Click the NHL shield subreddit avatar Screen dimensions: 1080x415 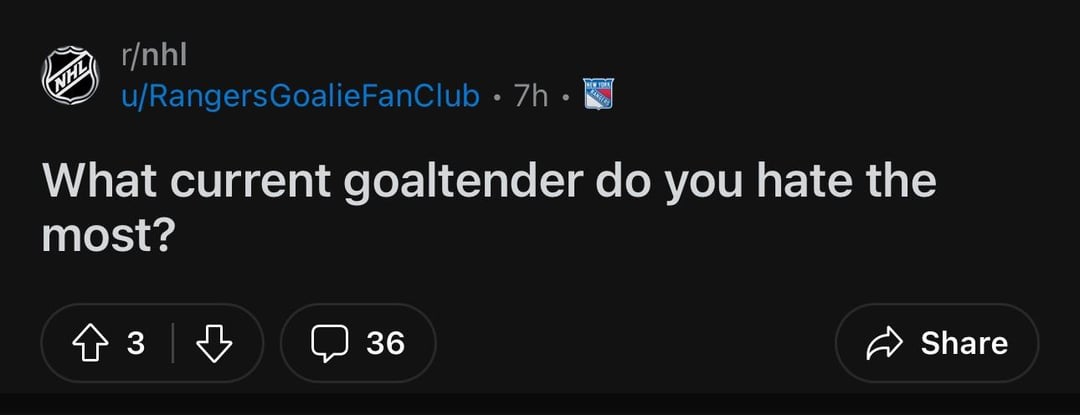coord(70,76)
